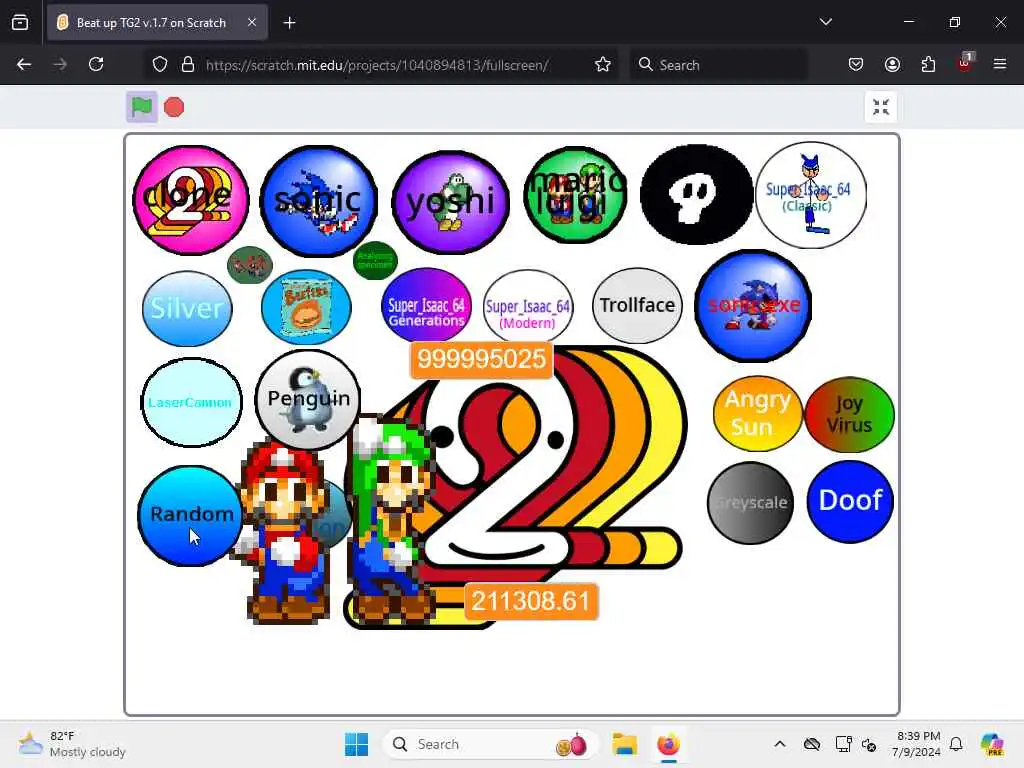
Task: Select the Doof bubble
Action: pos(850,501)
